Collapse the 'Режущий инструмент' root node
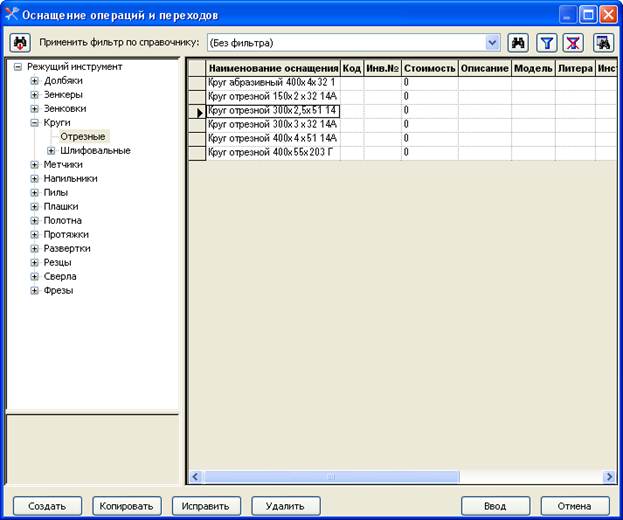 pyautogui.click(x=17, y=67)
